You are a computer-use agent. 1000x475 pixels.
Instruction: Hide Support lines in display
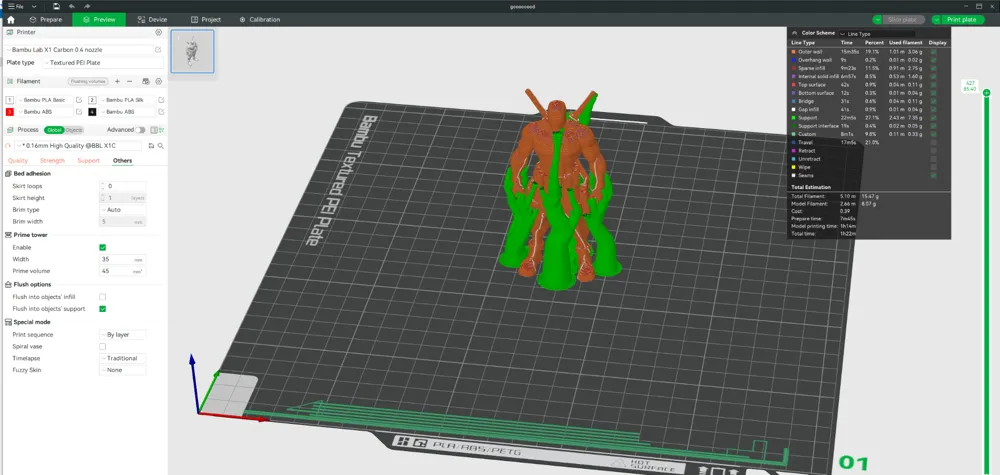click(934, 118)
